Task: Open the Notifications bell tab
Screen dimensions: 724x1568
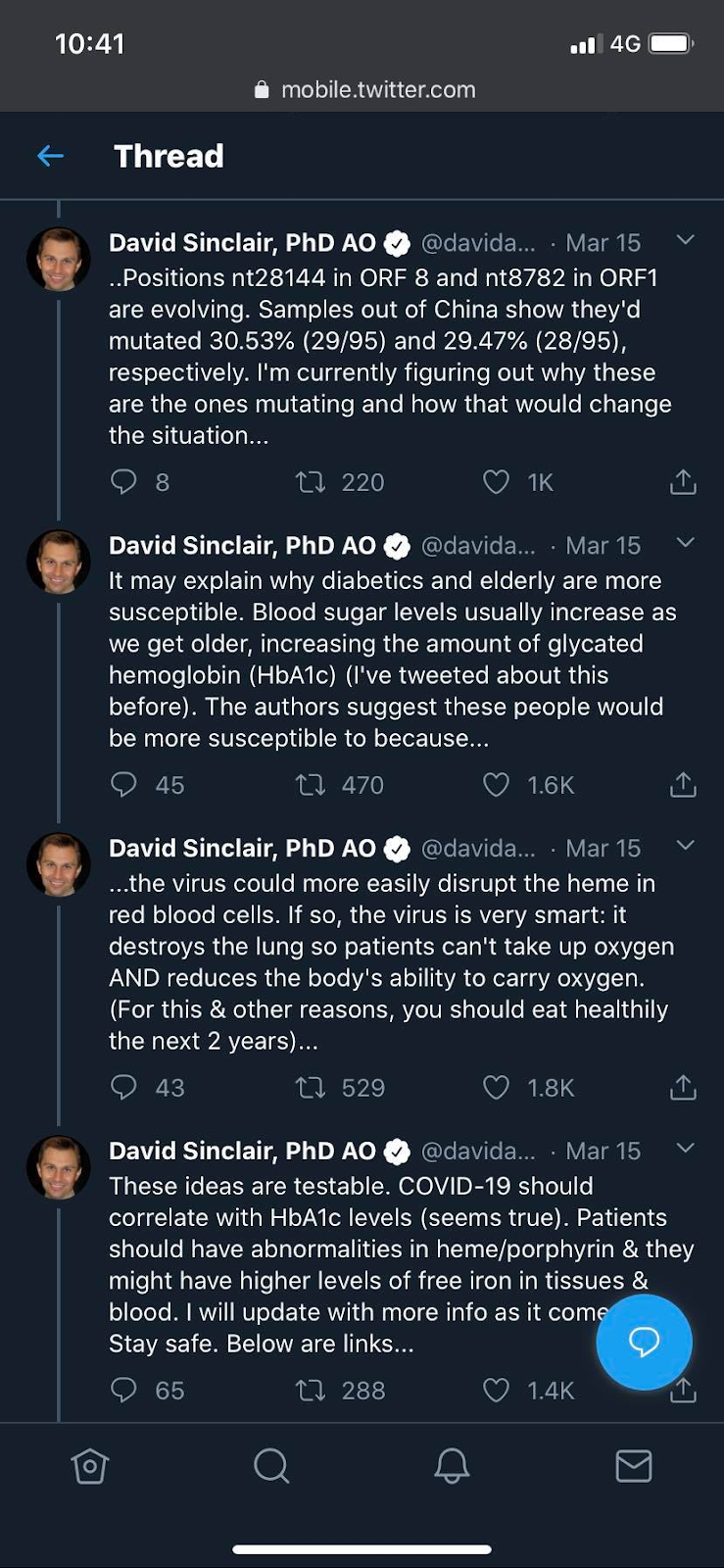Action: (452, 1466)
